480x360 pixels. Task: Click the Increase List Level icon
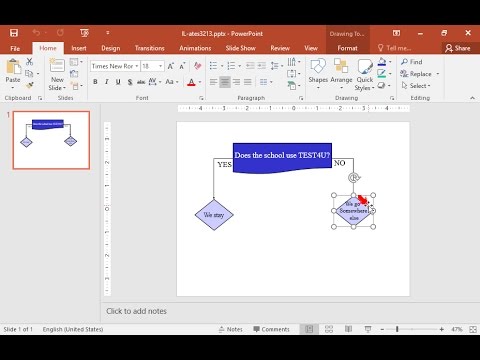pos(262,66)
